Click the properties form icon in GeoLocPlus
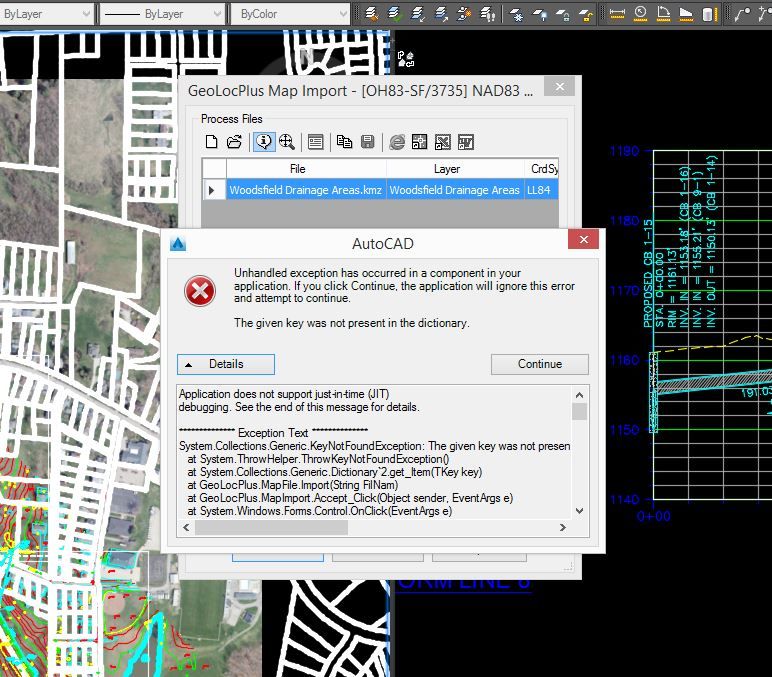 315,142
